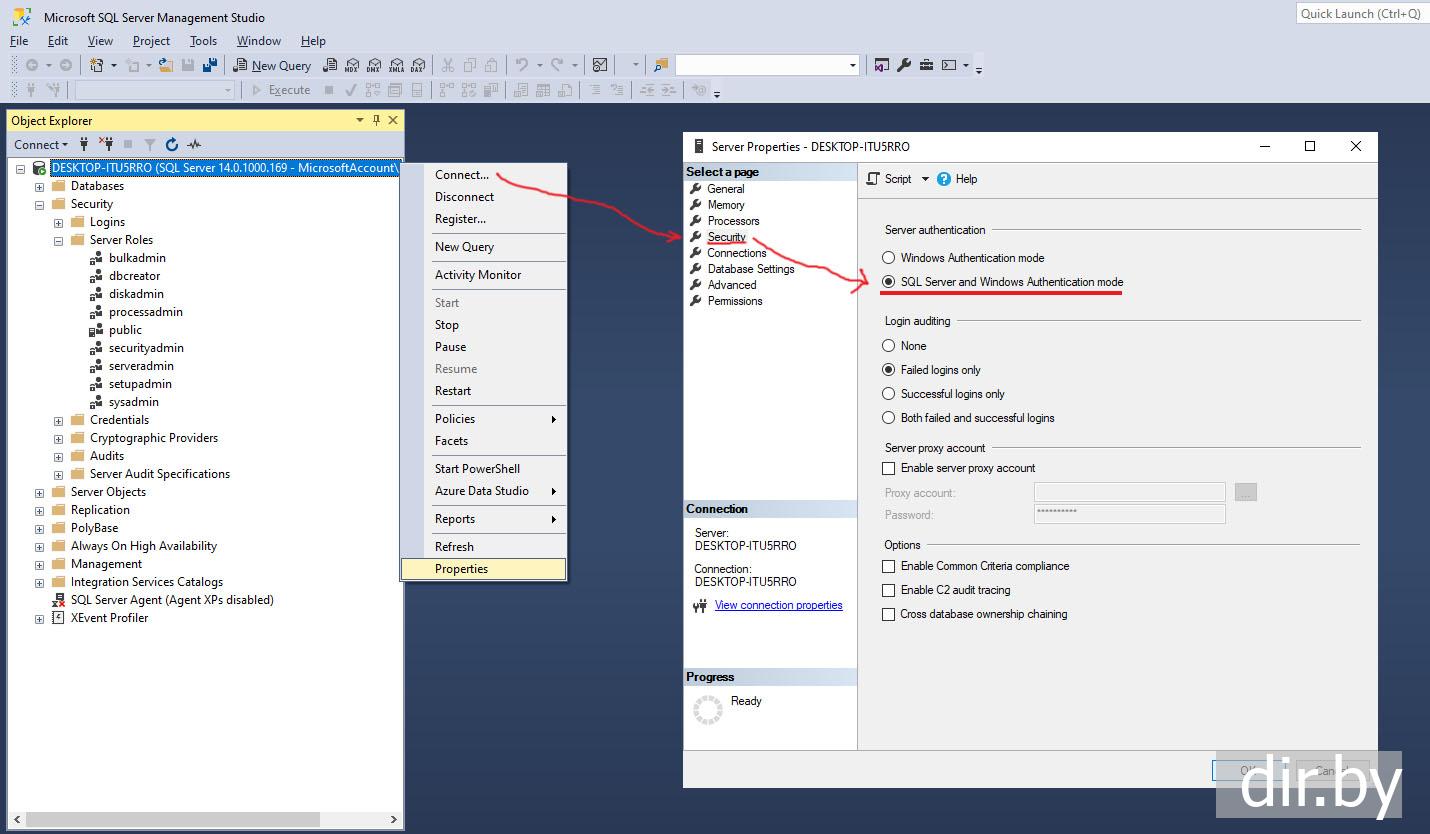1430x834 pixels.
Task: Tick Enable C2 audit tracing checkbox
Action: point(888,590)
